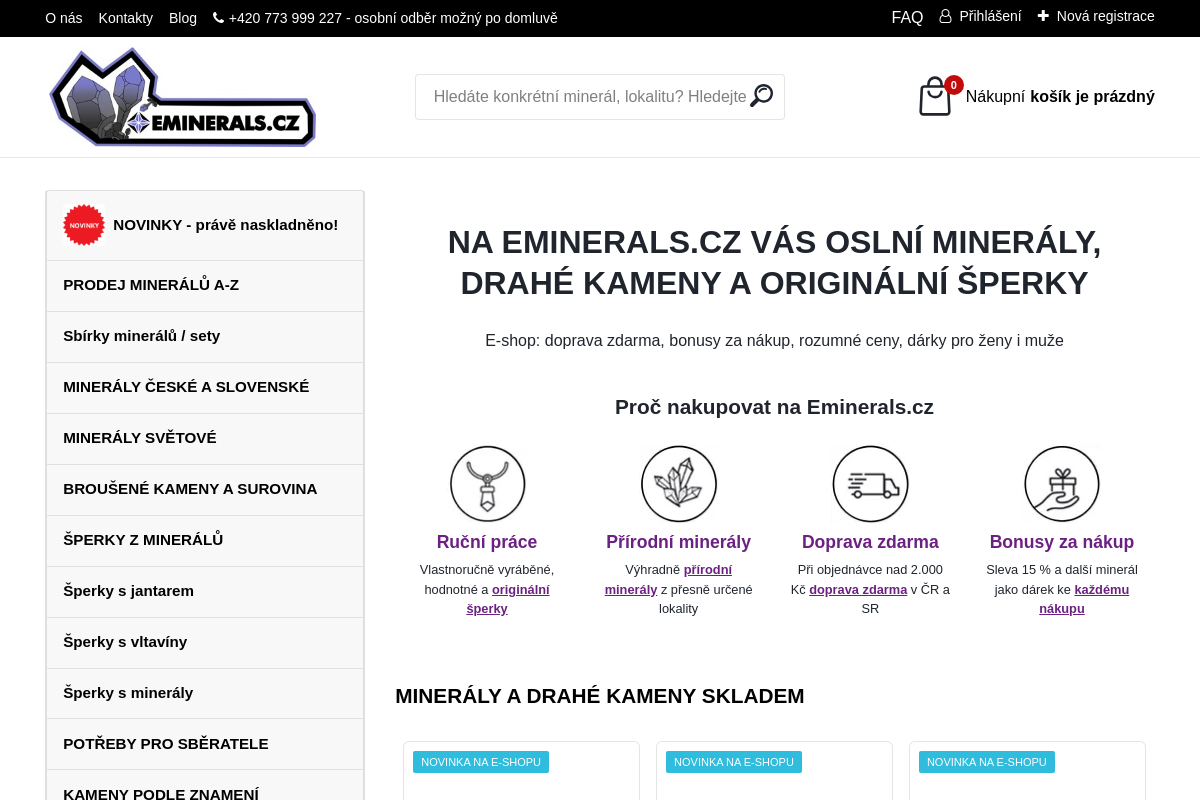Image resolution: width=1200 pixels, height=800 pixels.
Task: Click the gift-in-hand bonus icon
Action: tap(1062, 484)
